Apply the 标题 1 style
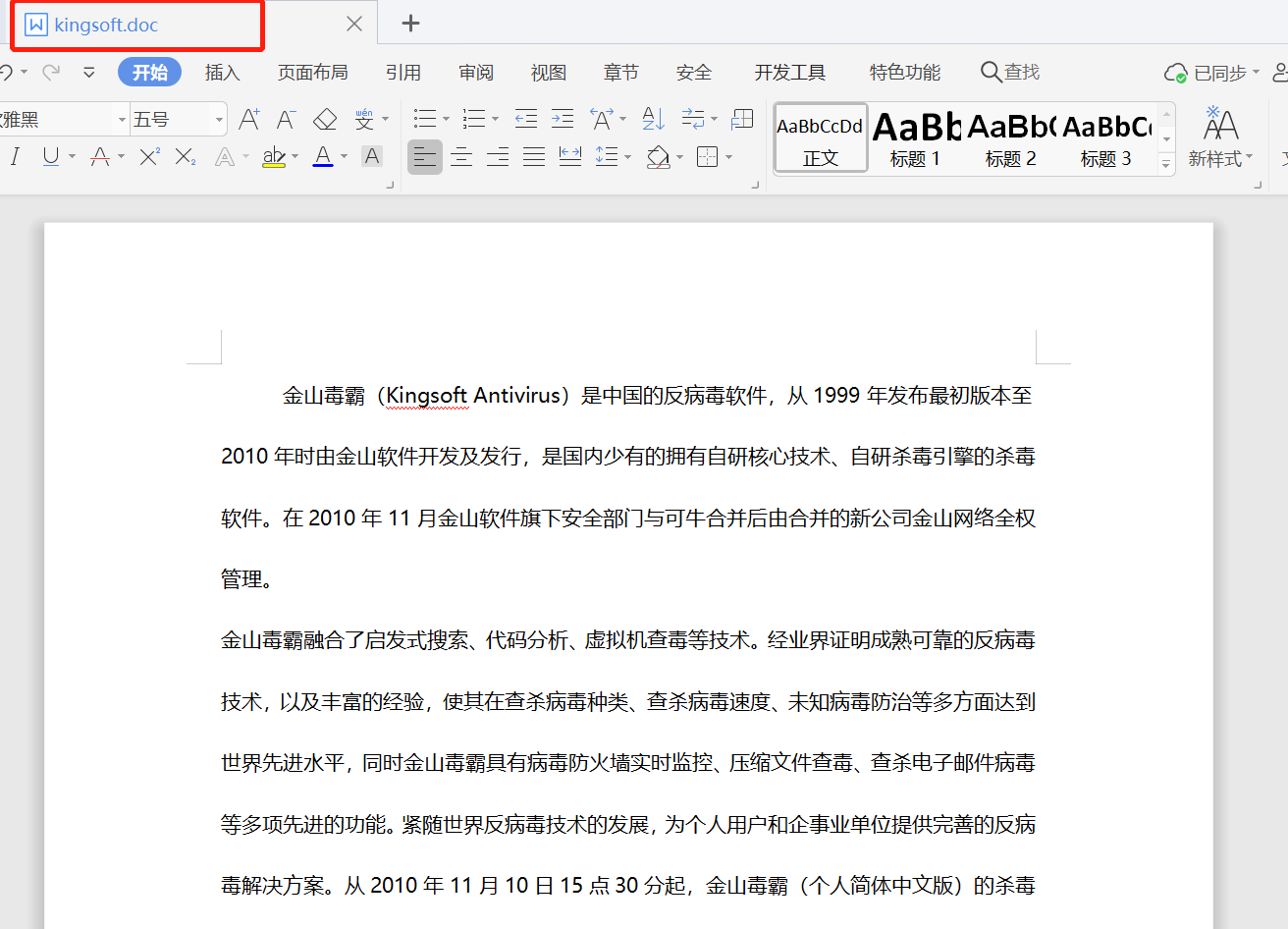Screen dimensions: 1288x929 (x=915, y=138)
